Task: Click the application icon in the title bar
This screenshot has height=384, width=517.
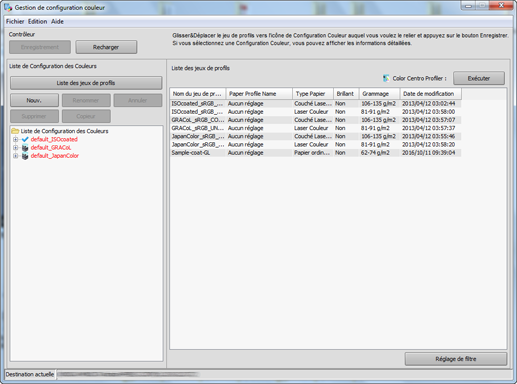Action: [x=8, y=7]
